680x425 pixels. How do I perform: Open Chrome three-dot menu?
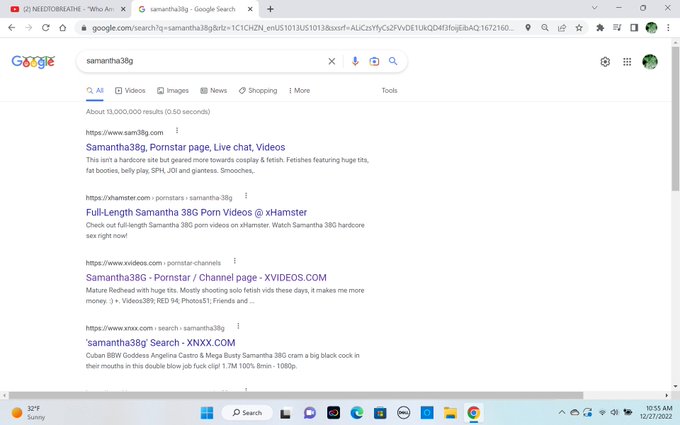[x=668, y=28]
